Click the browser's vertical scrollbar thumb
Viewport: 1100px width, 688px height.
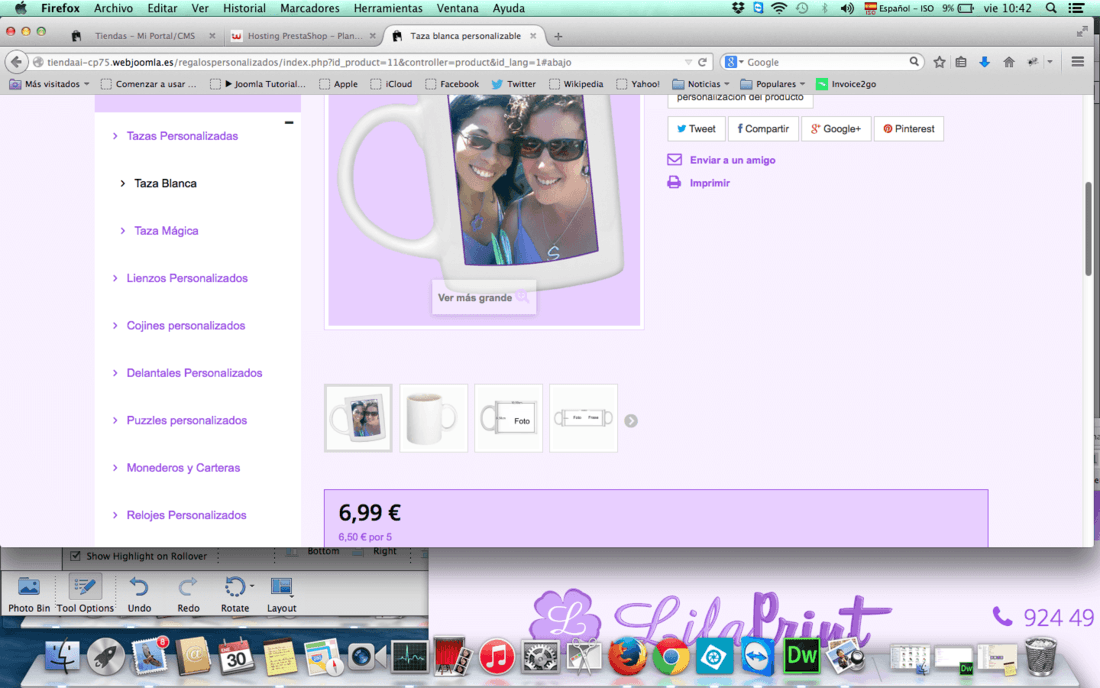click(1088, 229)
